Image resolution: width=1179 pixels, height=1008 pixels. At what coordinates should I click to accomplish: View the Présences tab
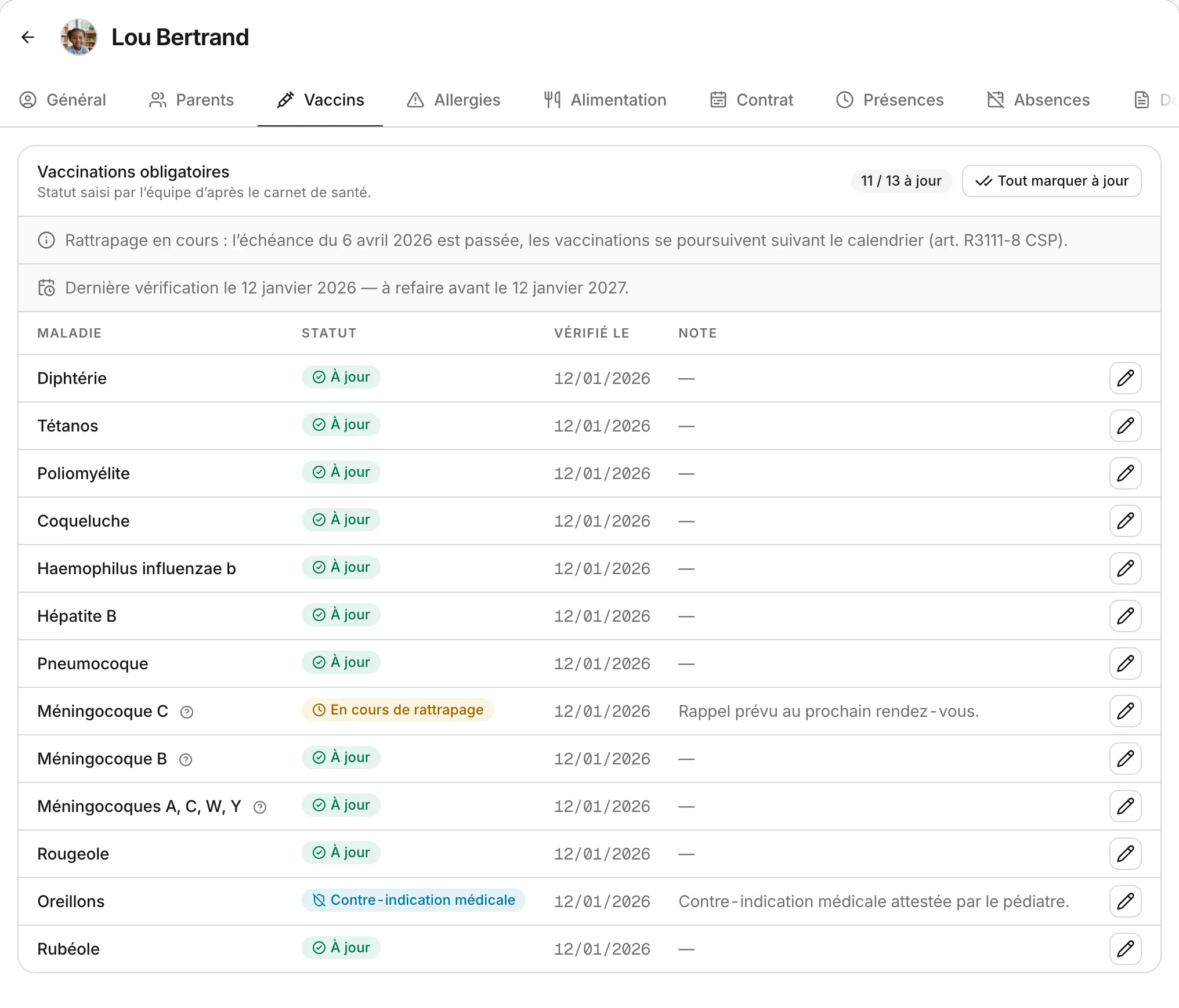point(890,100)
